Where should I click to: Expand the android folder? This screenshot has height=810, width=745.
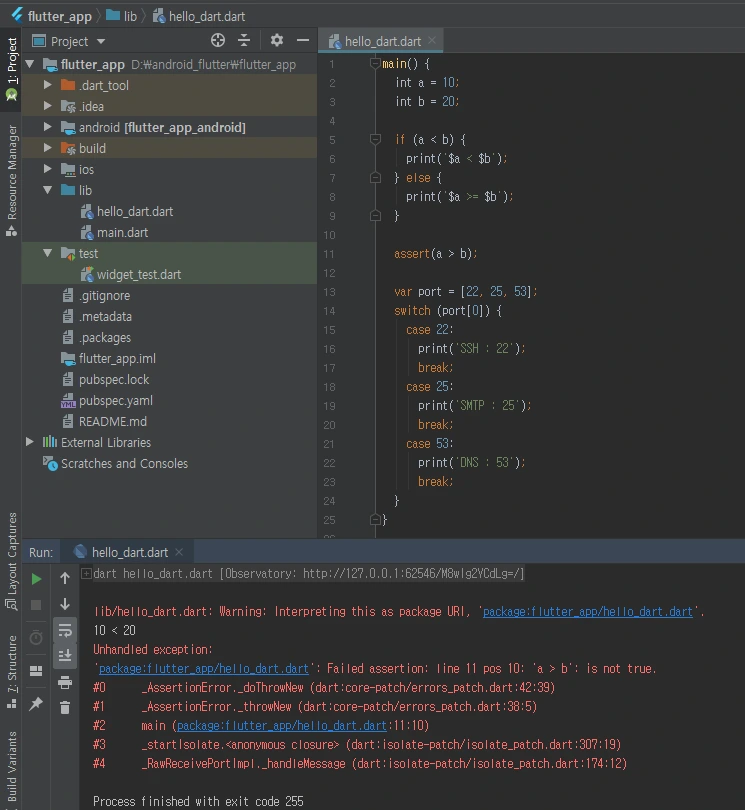click(x=48, y=127)
